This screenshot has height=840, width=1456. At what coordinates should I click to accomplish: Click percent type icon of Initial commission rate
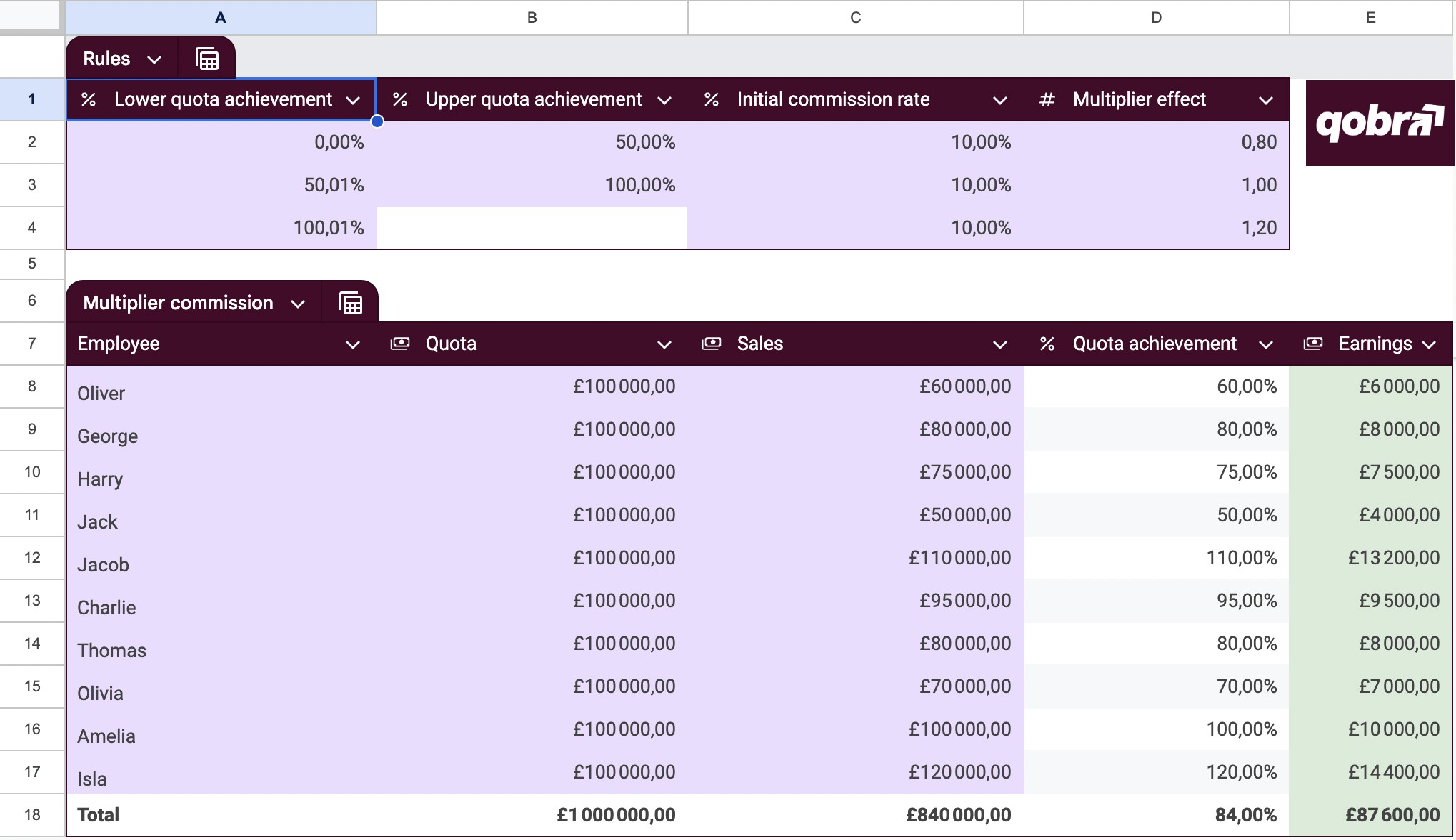712,99
